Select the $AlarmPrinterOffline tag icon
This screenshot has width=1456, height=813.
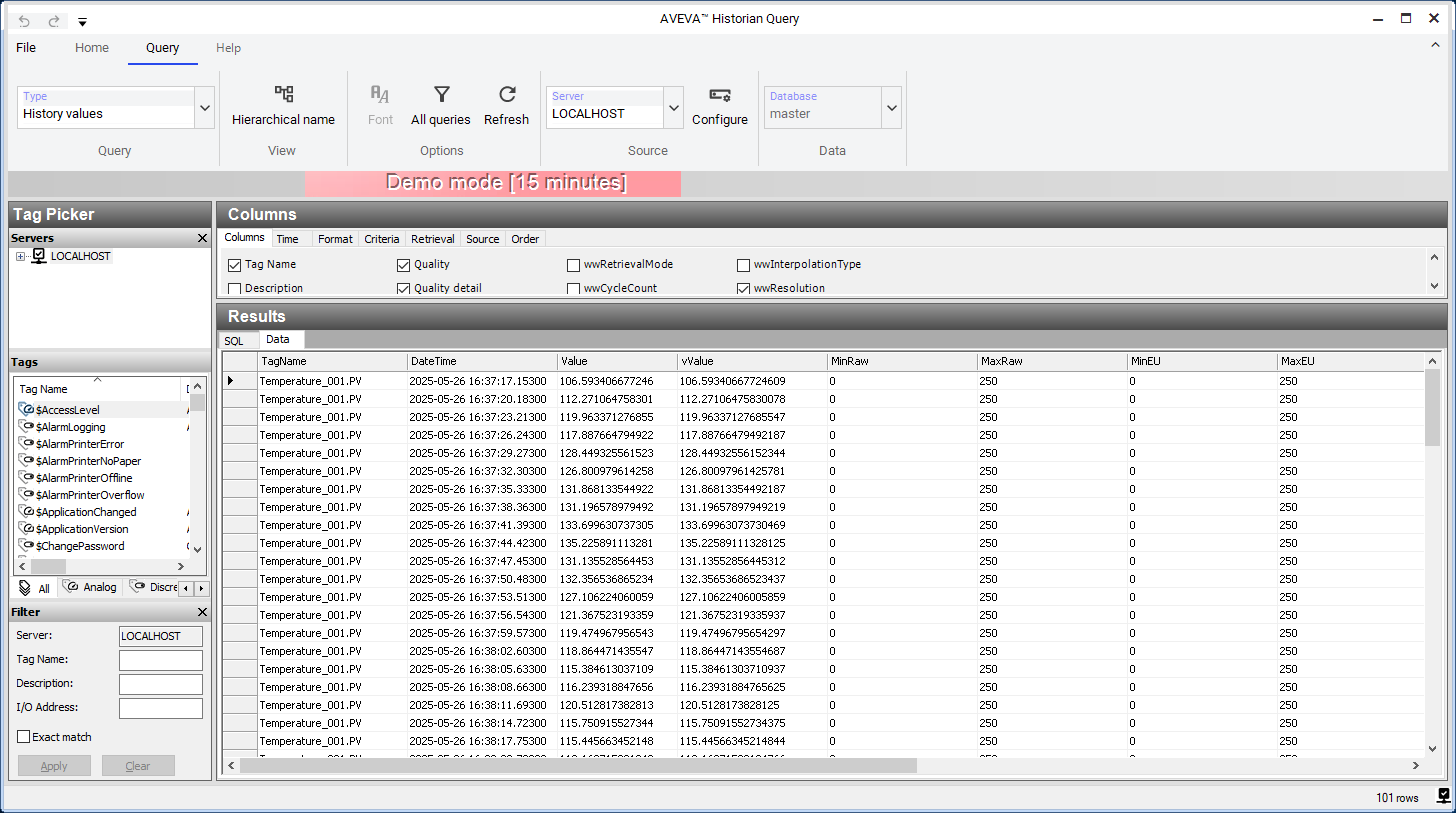click(x=26, y=478)
